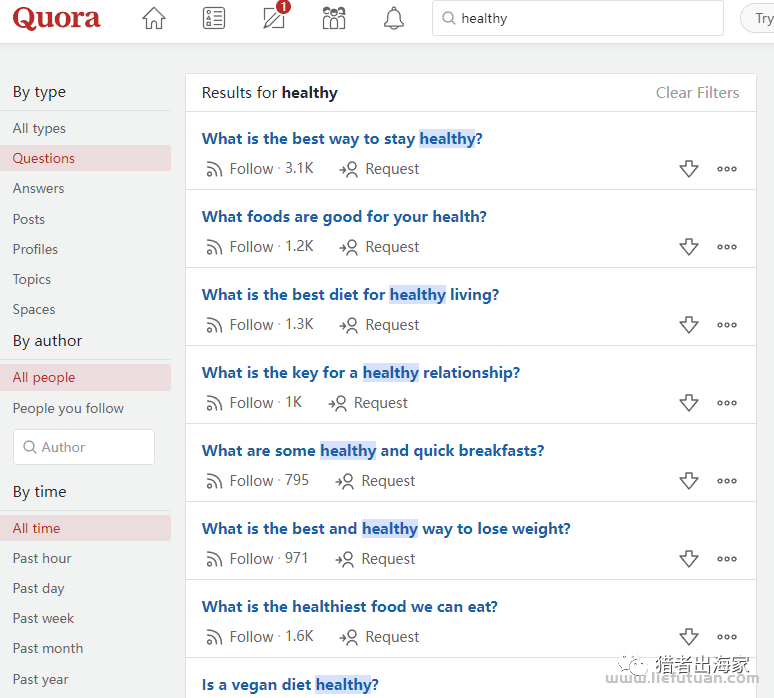Downvote 'key for a healthy relationship' question
This screenshot has width=774, height=698.
(689, 403)
